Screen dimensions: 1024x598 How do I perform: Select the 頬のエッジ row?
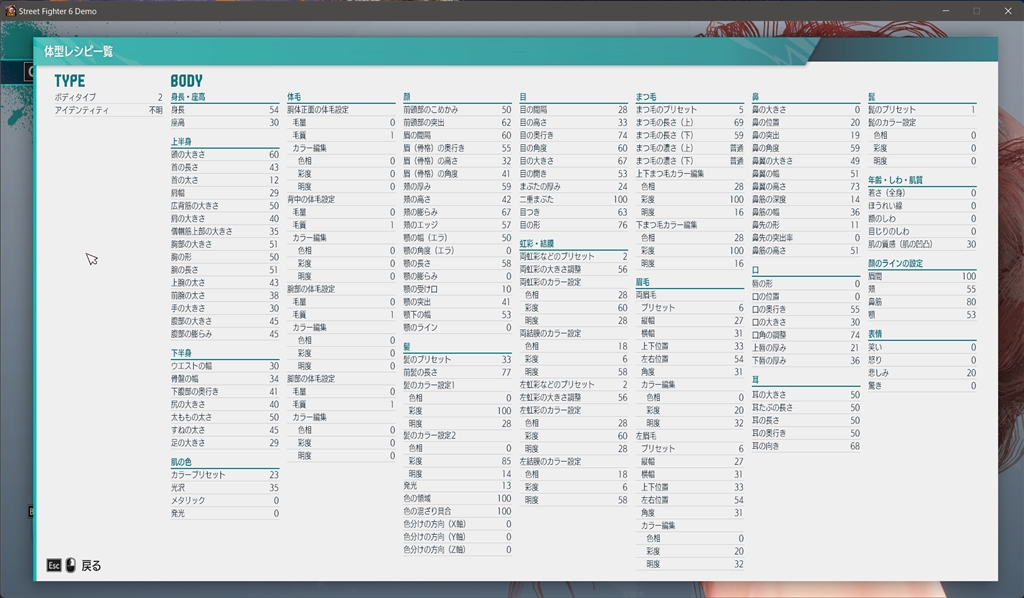tap(457, 225)
